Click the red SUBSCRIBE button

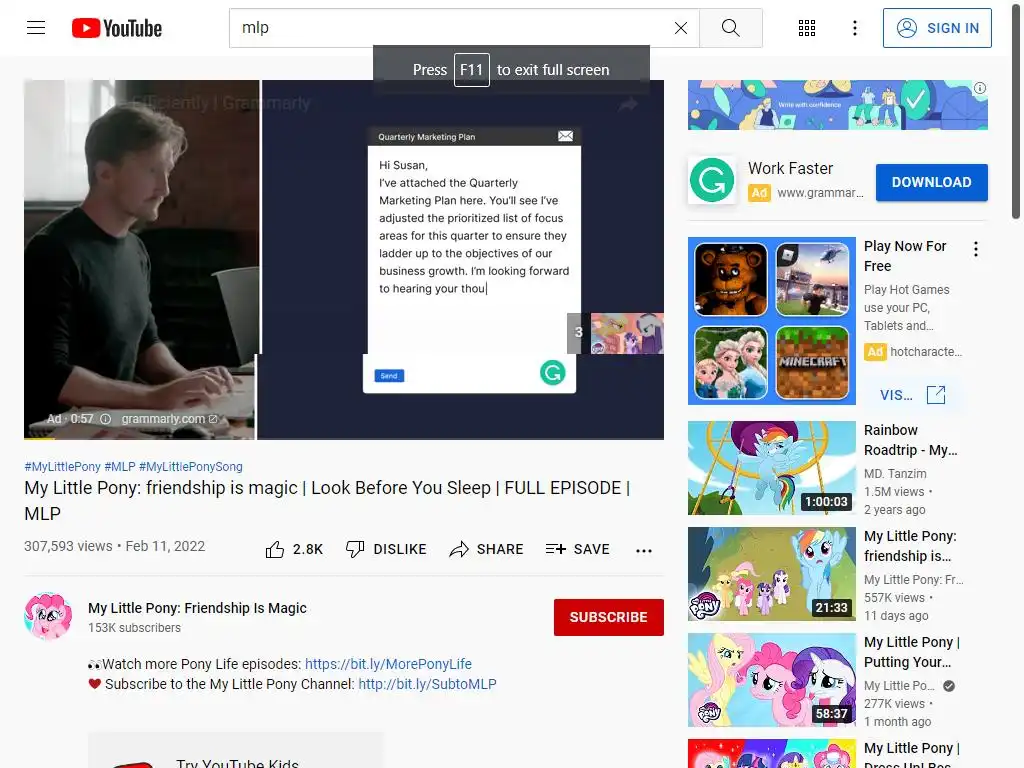click(x=609, y=617)
